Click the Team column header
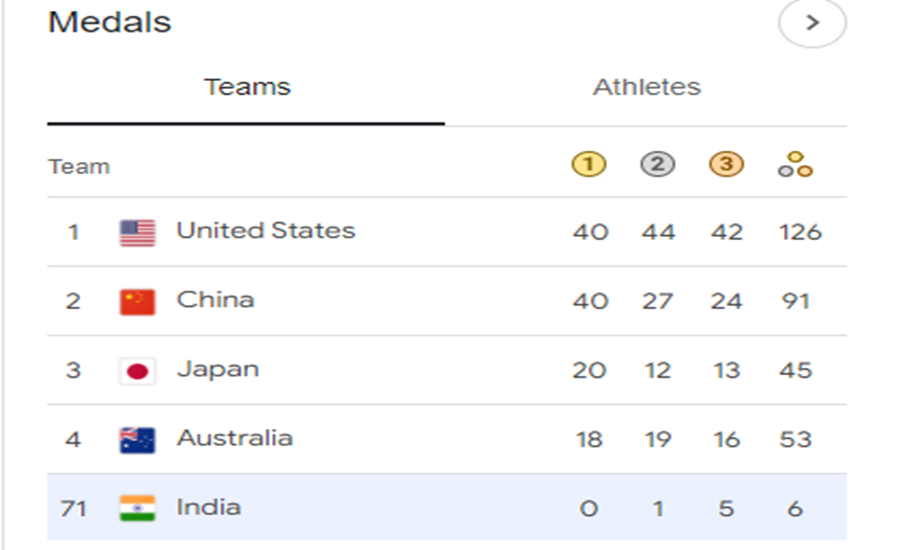The width and height of the screenshot is (918, 550). [x=79, y=166]
